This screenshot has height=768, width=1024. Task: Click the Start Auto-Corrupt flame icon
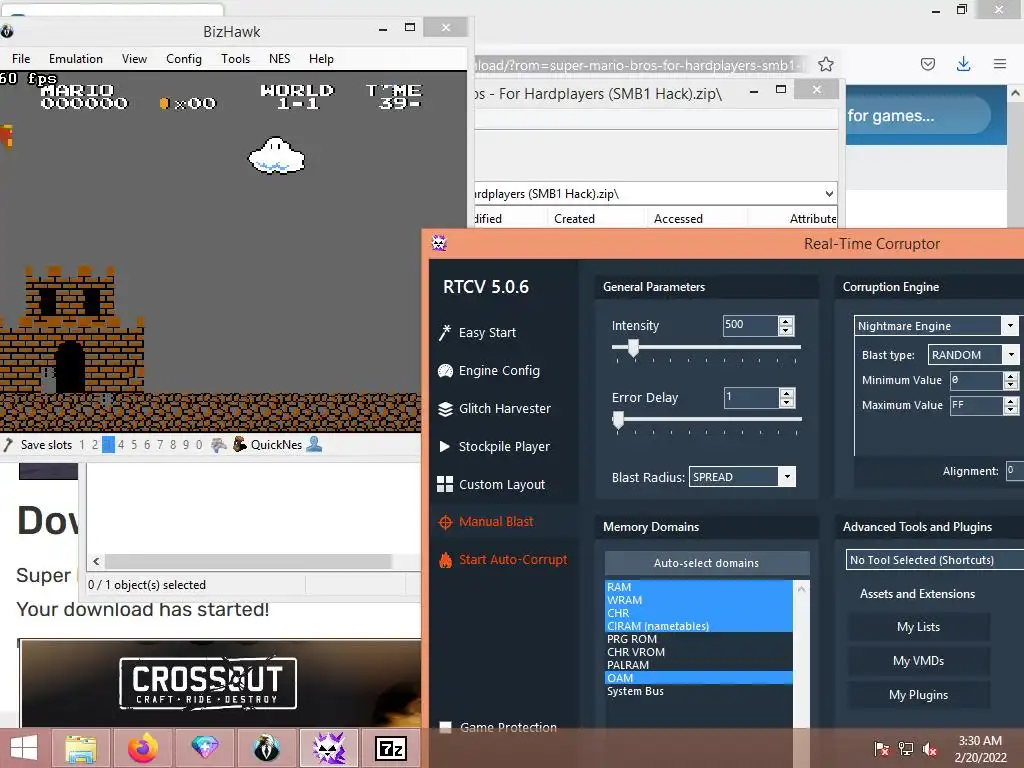click(x=445, y=560)
